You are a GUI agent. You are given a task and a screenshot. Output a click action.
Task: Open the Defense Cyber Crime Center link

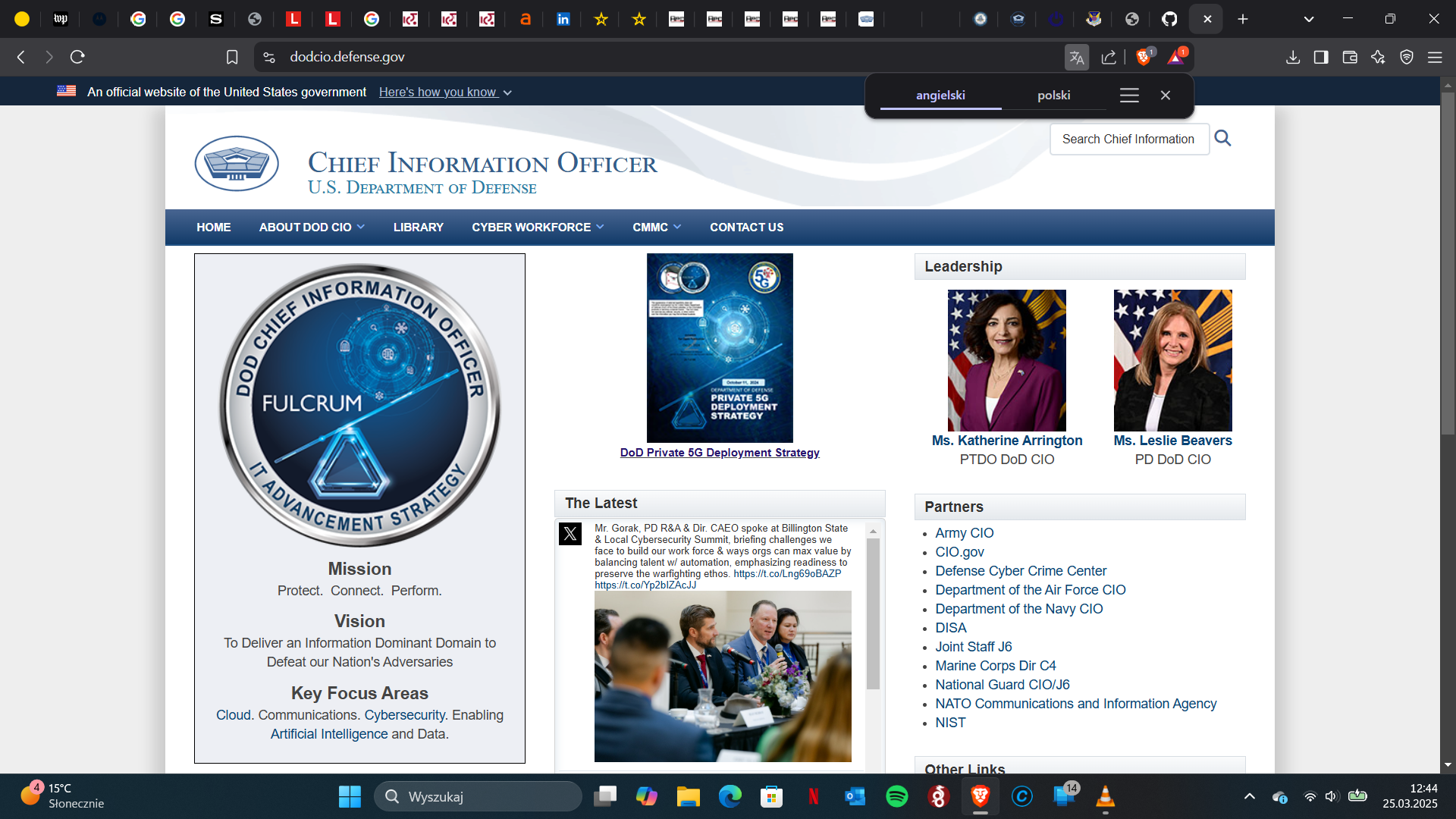tap(1020, 570)
